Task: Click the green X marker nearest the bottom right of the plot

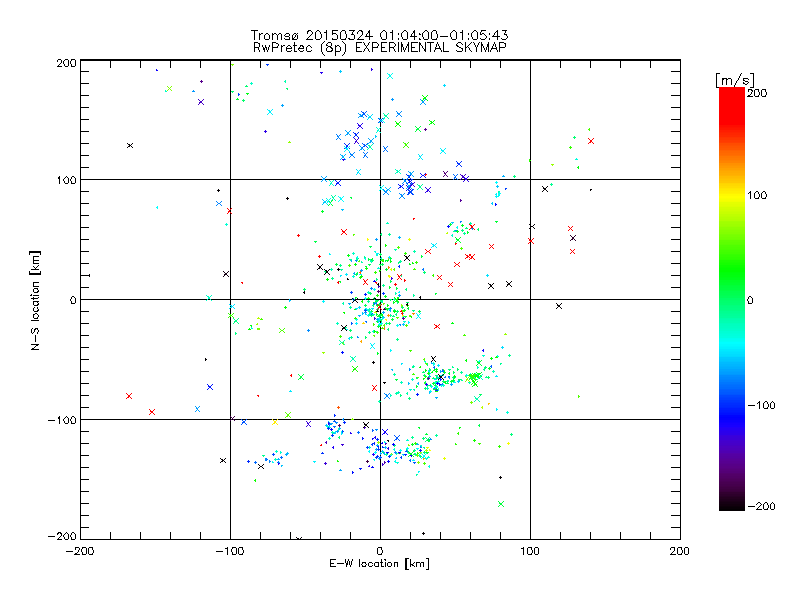Action: pos(501,504)
